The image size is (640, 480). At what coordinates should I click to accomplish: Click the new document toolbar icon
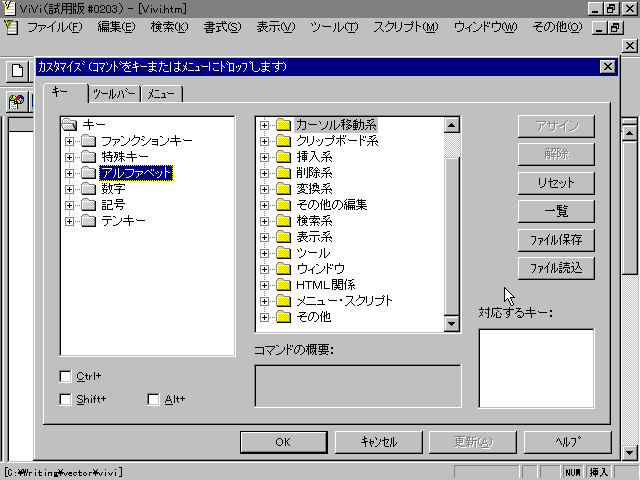click(18, 71)
